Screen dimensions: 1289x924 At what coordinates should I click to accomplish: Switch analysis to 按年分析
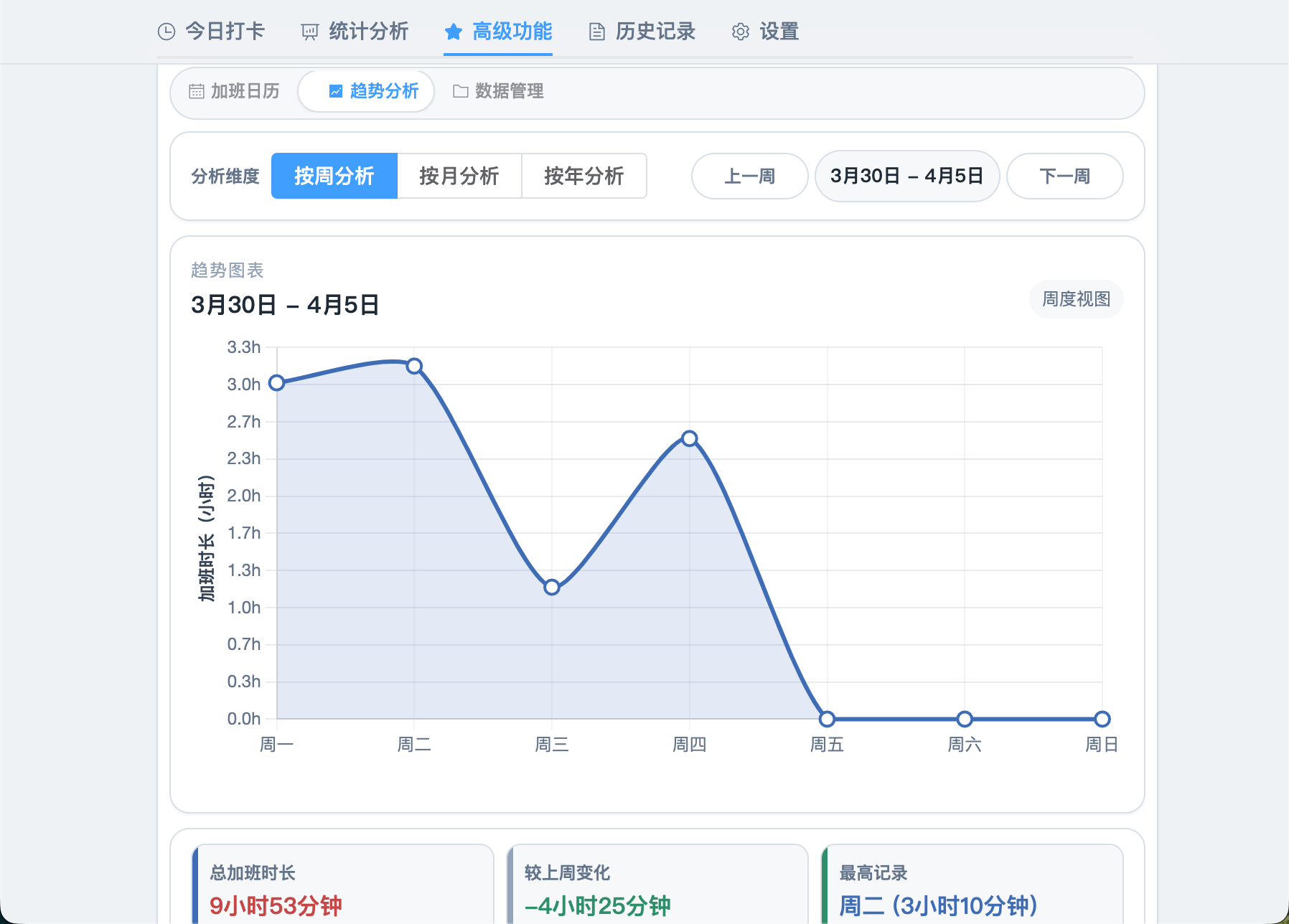(583, 176)
